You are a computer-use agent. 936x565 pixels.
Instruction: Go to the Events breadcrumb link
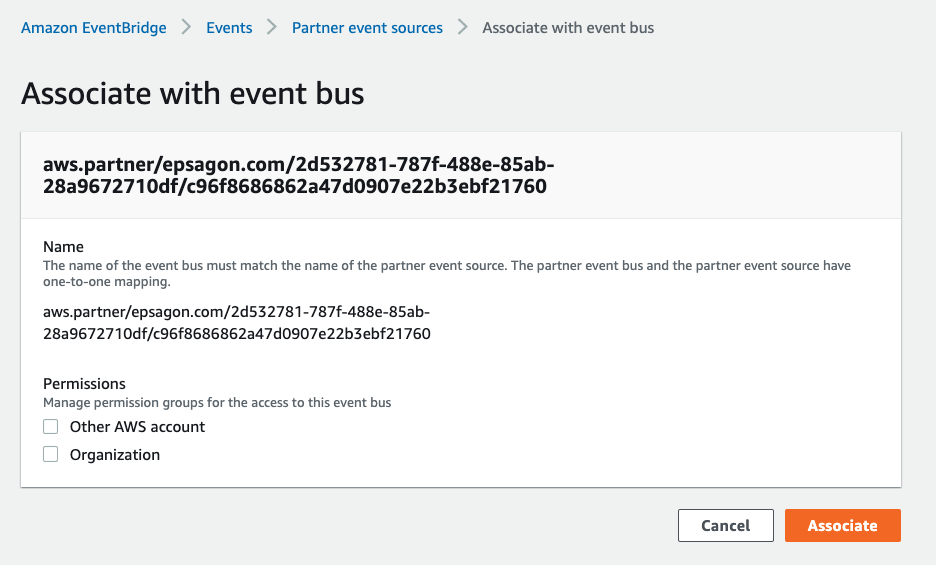point(229,28)
